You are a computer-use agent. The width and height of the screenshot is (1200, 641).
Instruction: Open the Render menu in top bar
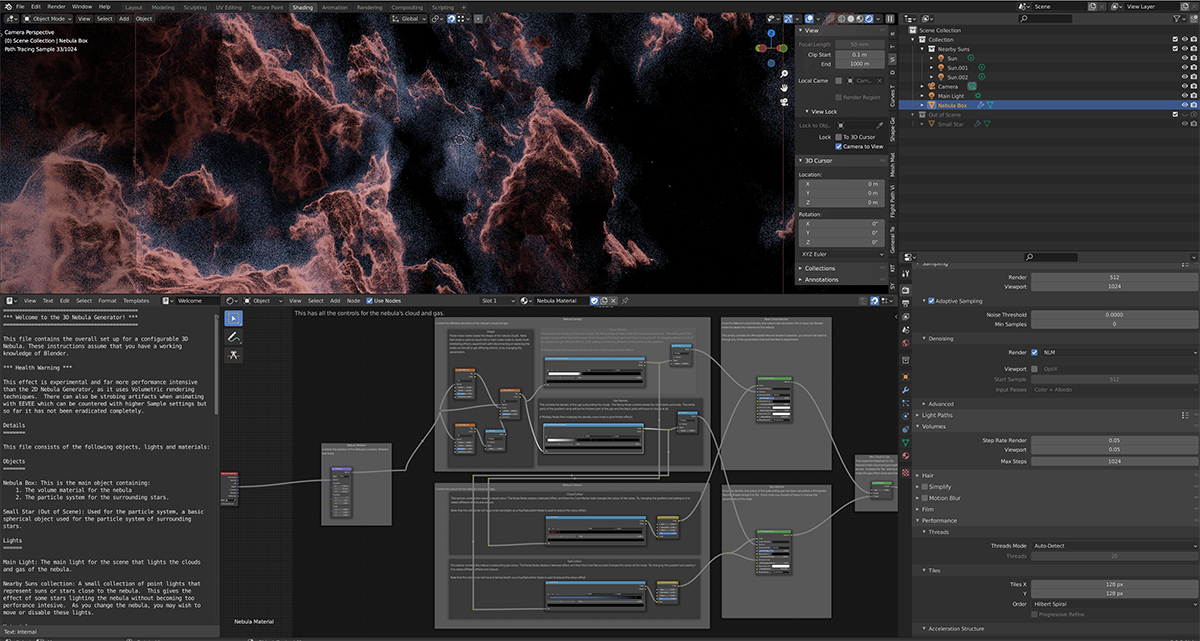(57, 7)
